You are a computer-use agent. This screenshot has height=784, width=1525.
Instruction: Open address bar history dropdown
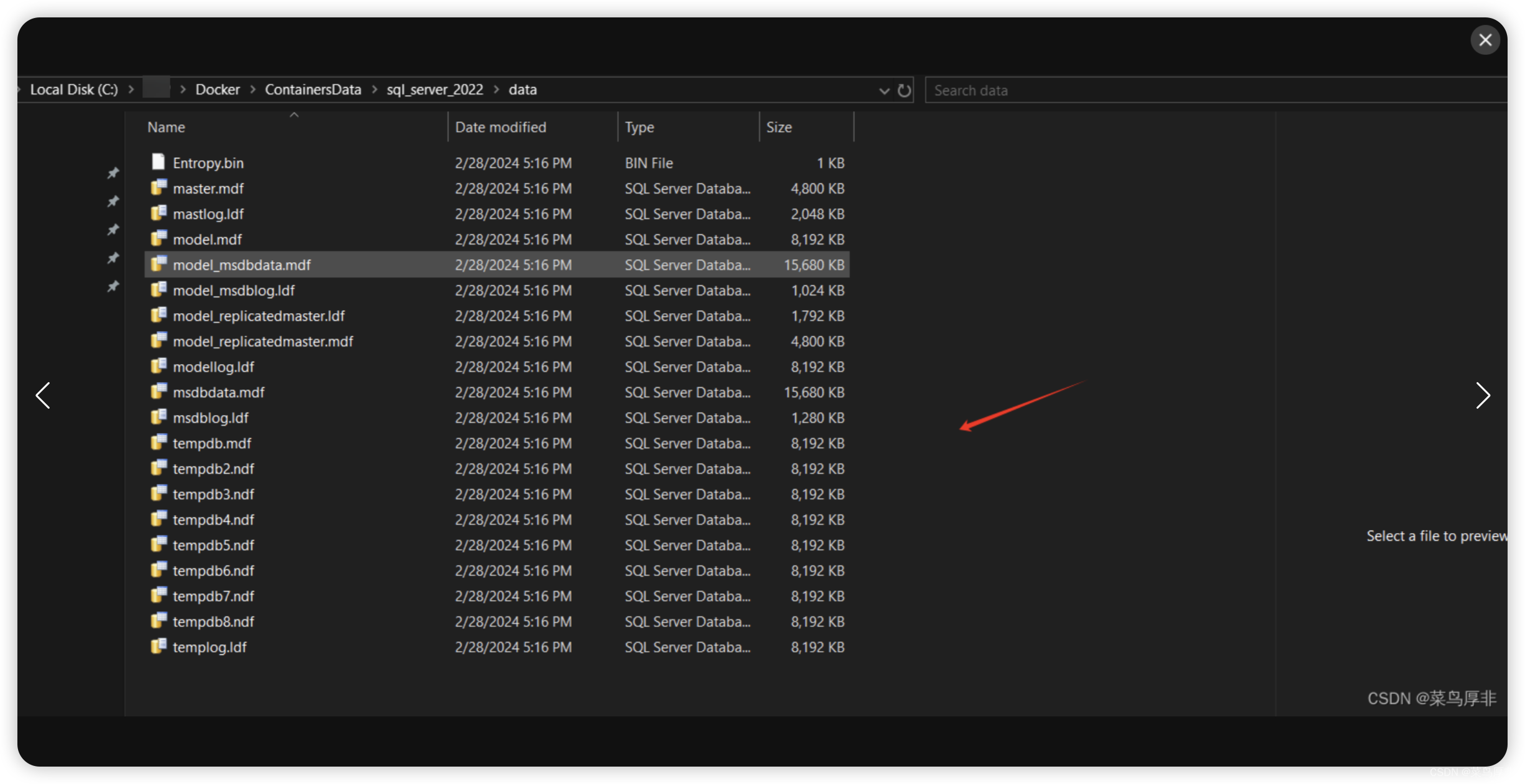[x=884, y=91]
